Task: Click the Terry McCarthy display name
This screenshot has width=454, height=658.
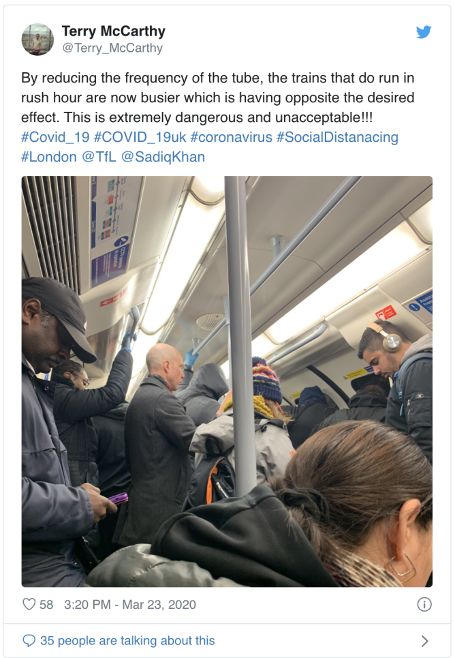Action: (114, 31)
